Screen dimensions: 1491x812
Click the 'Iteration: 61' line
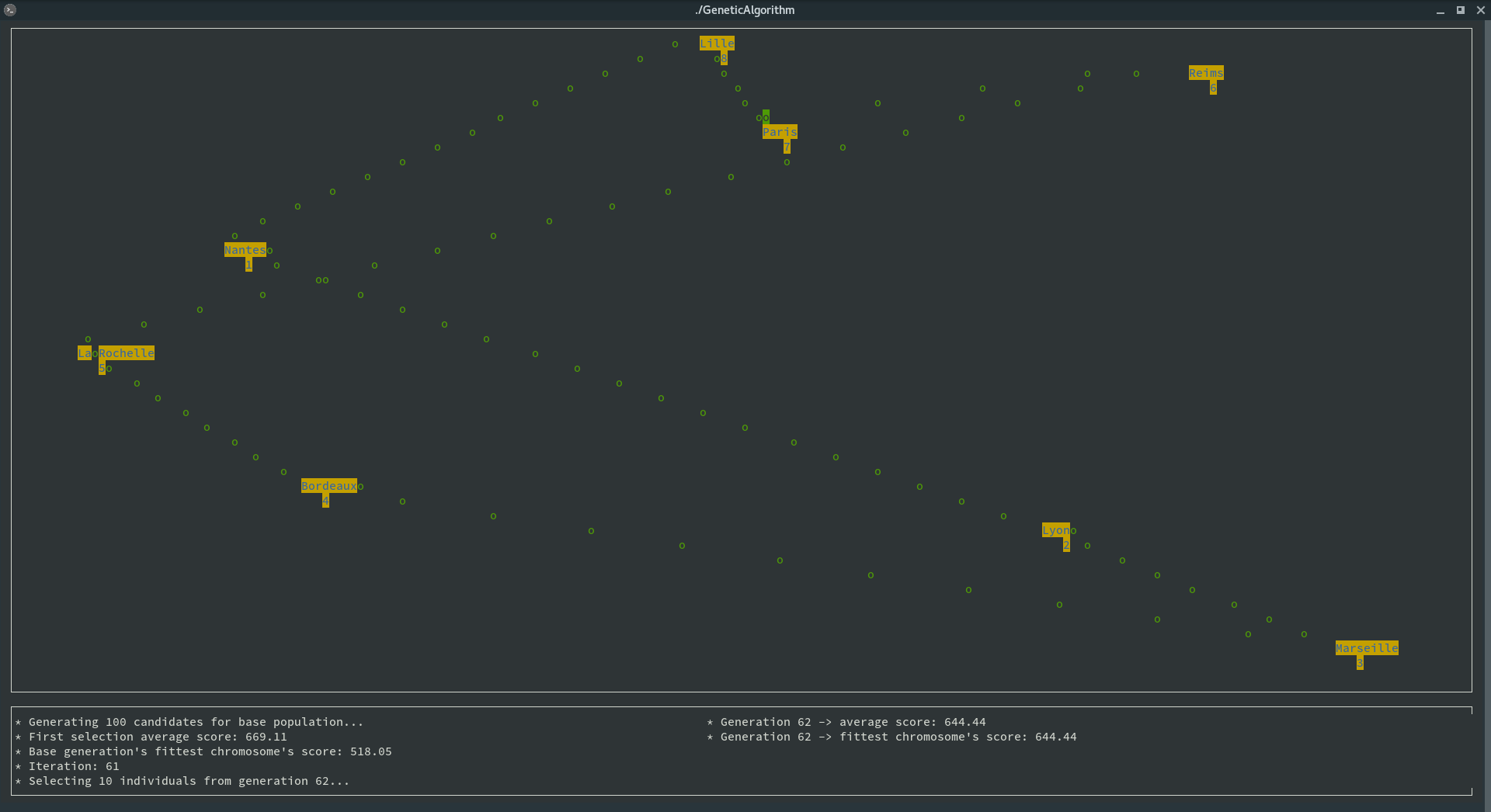pos(68,766)
